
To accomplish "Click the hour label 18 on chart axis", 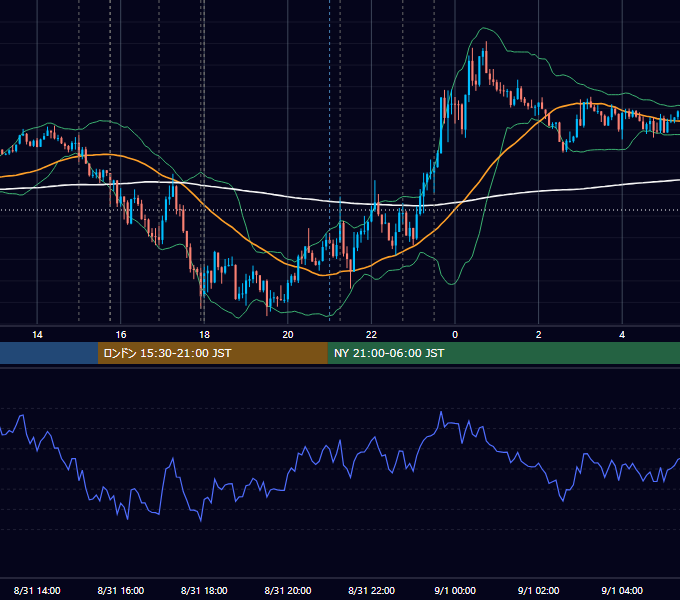I will (204, 335).
